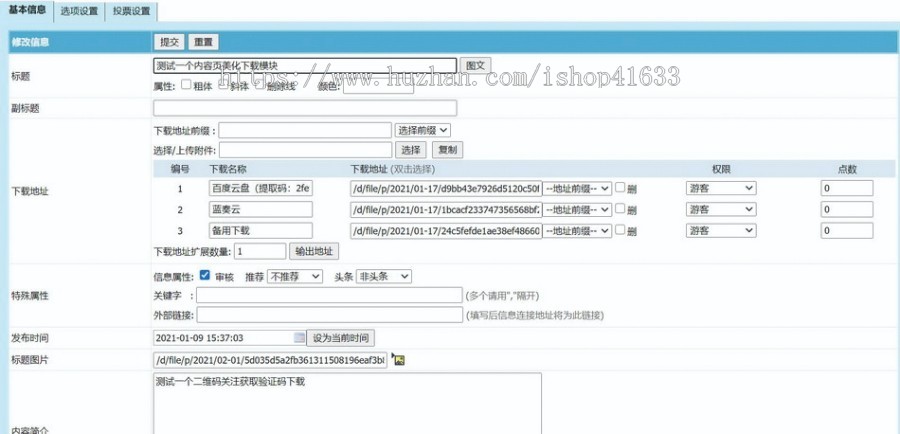The image size is (900, 434).
Task: Open 地址前缀 dropdown in 蓝奏云 row
Action: 577,210
